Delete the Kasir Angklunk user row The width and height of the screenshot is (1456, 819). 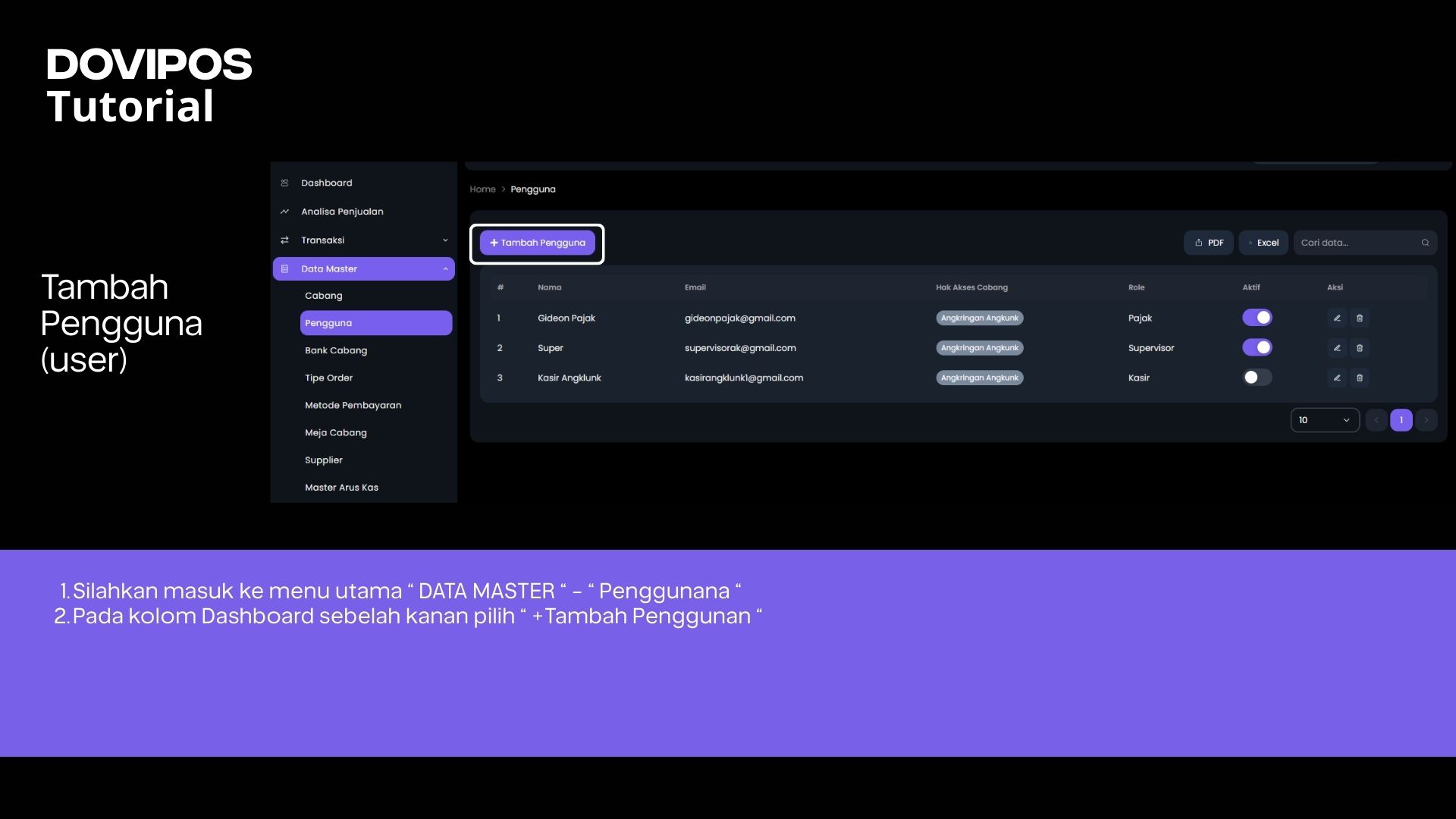point(1360,378)
